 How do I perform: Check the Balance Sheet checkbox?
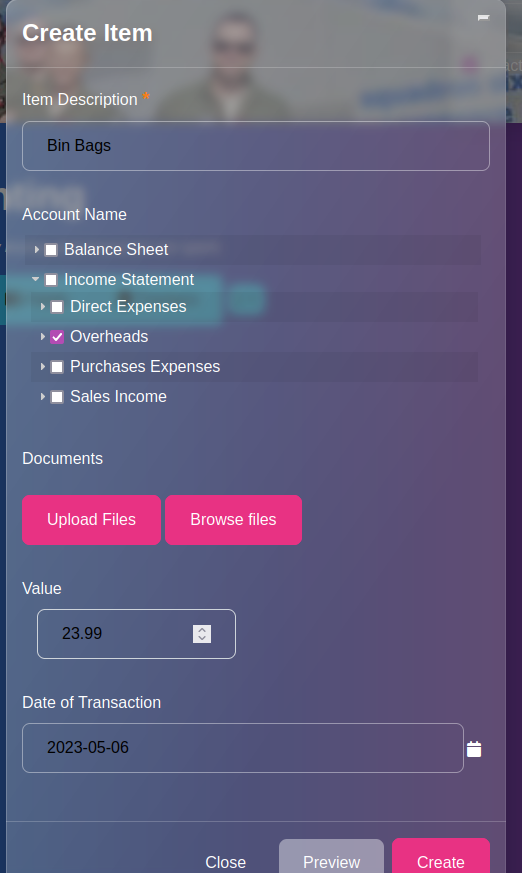tap(51, 250)
